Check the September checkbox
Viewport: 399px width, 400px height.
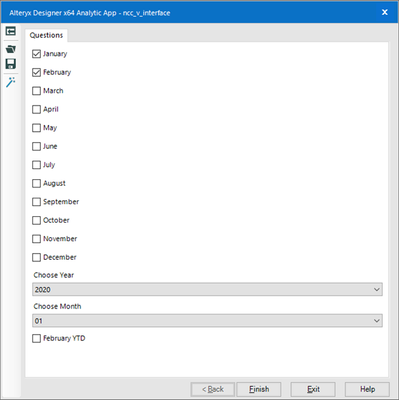point(36,202)
